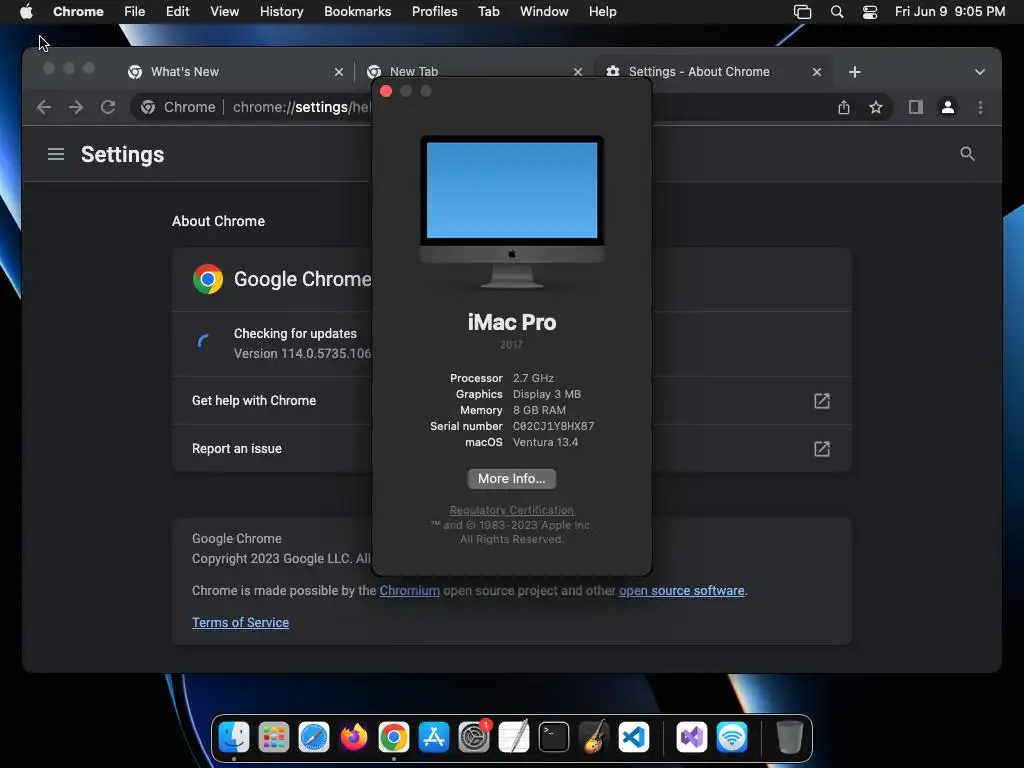Image resolution: width=1024 pixels, height=768 pixels.
Task: Close the New Tab tab
Action: pyautogui.click(x=577, y=71)
